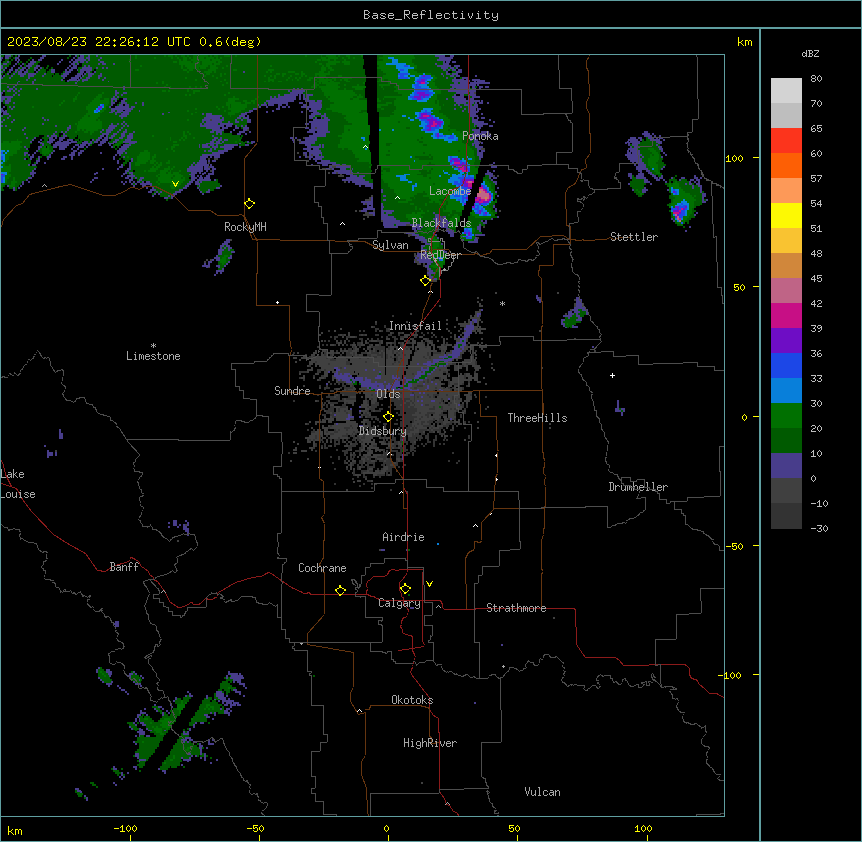
Task: Click the Banff label
Action: tap(124, 567)
